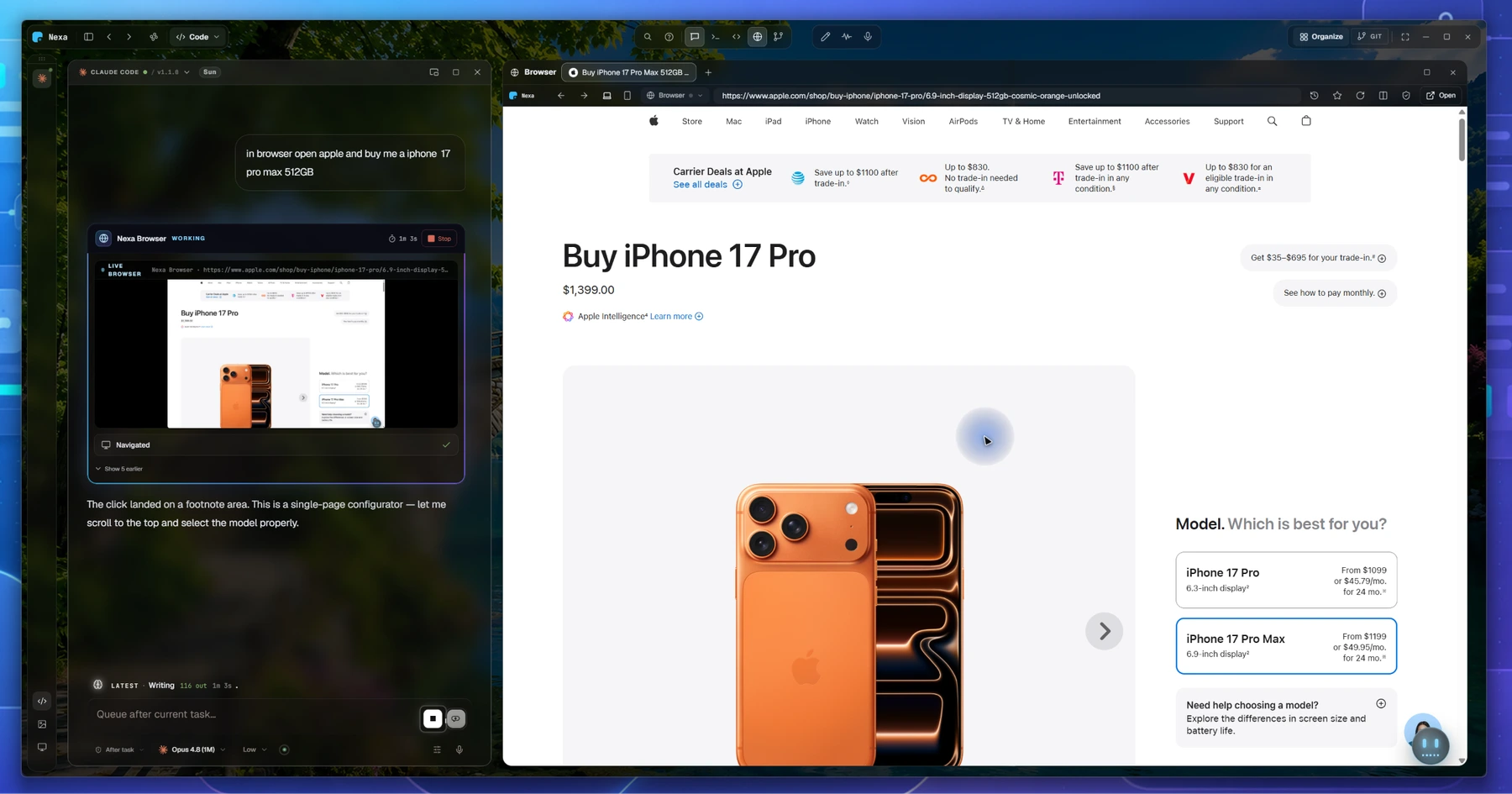Select the iPhone 17 Pro Max model option
This screenshot has width=1512, height=794.
pos(1286,646)
